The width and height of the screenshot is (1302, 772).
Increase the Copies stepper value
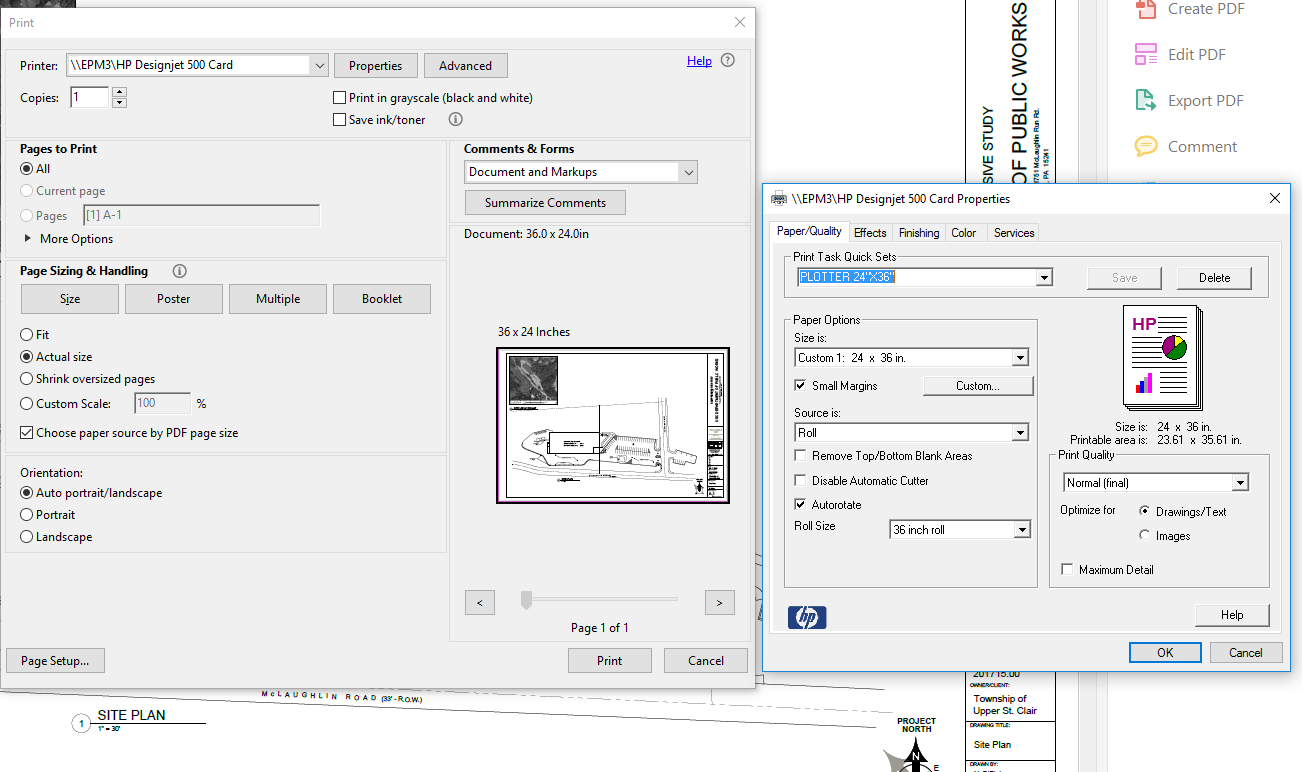[119, 93]
